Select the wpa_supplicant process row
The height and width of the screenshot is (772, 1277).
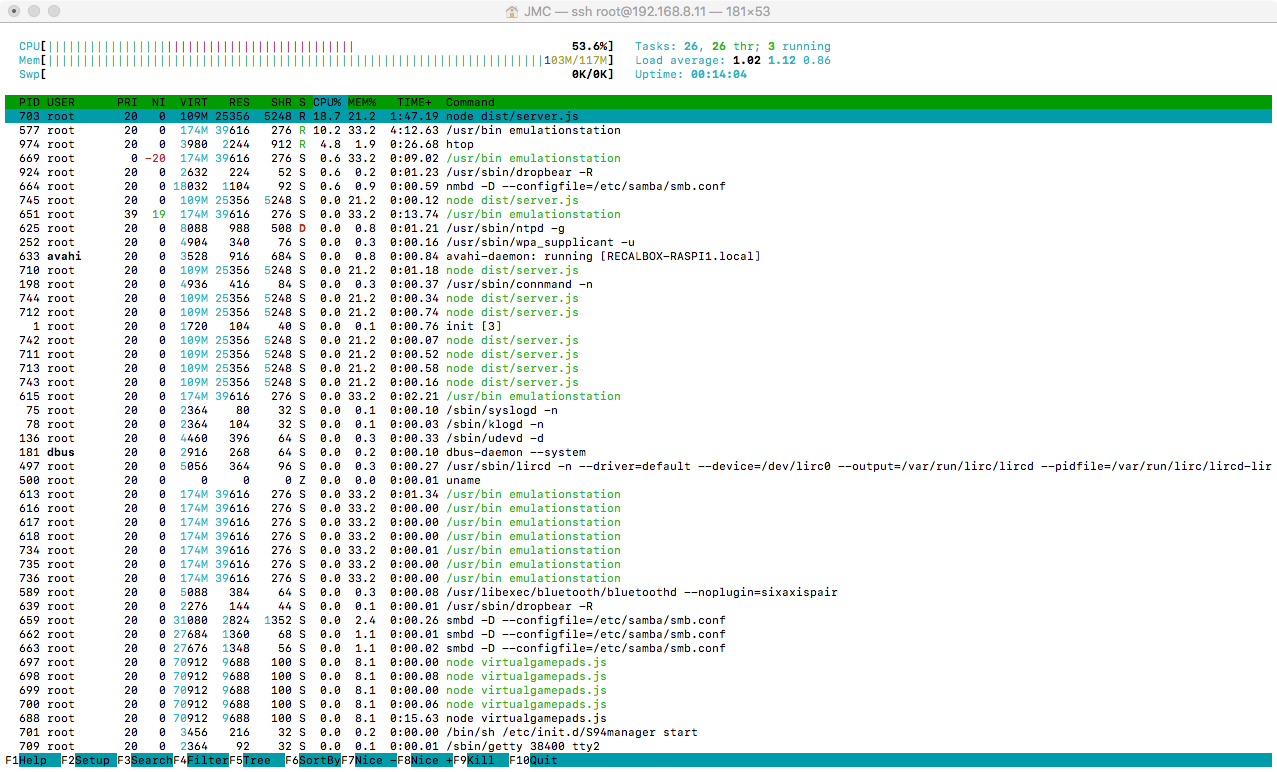[x=638, y=242]
